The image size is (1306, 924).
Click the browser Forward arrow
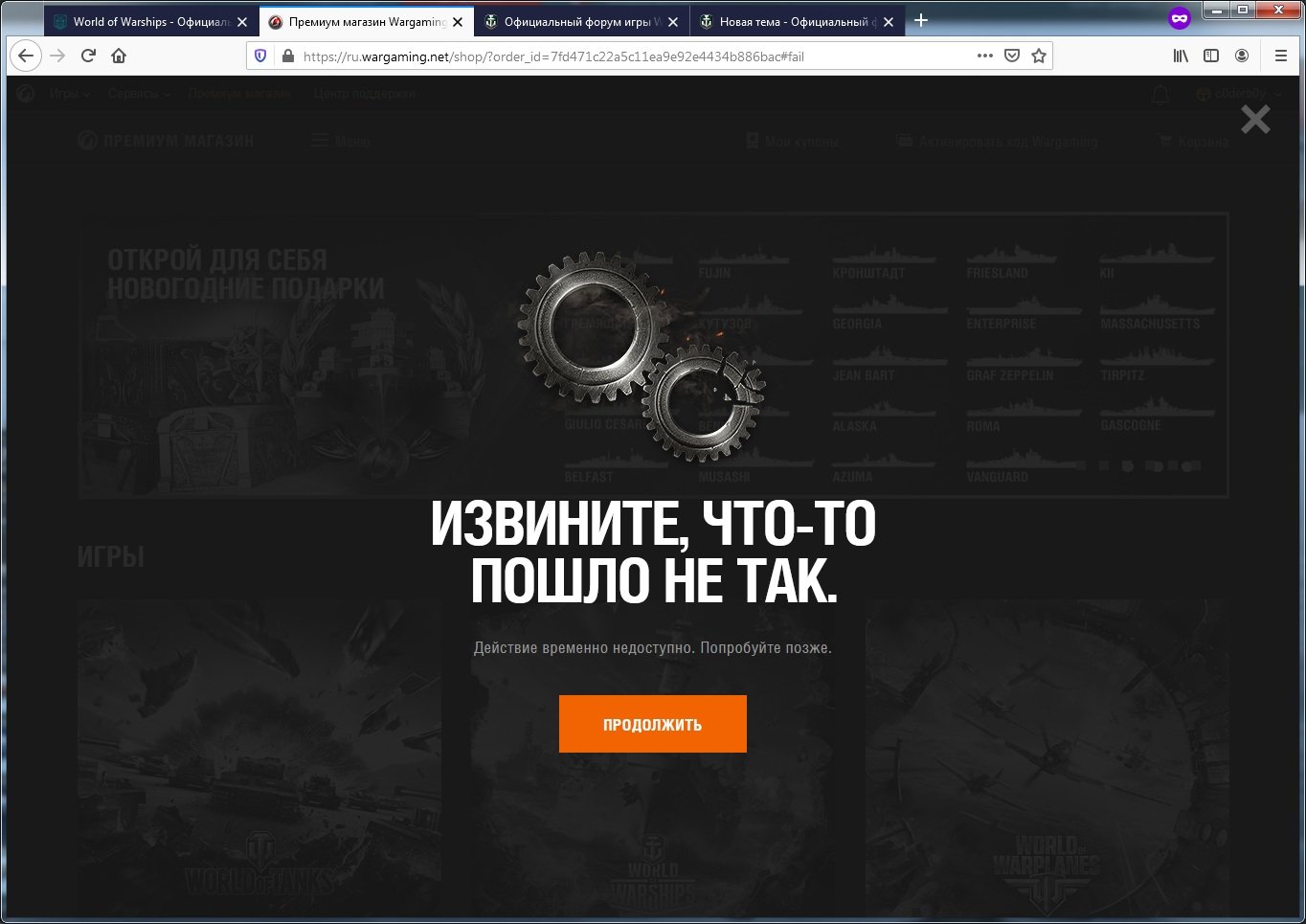click(57, 56)
